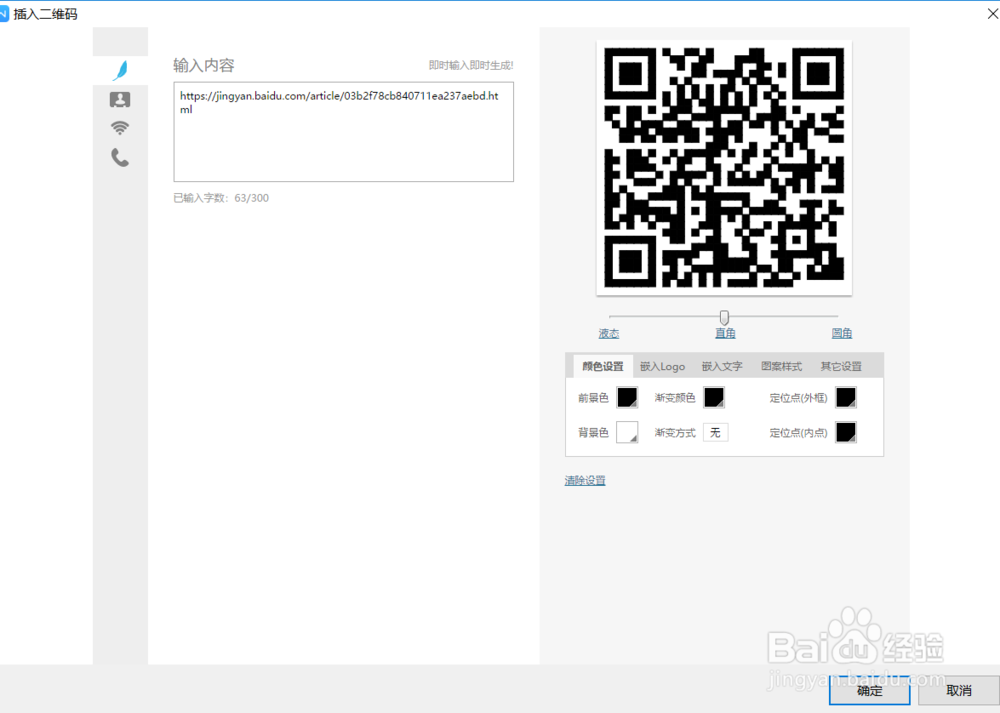Select the 直角 right-angle style link
The height and width of the screenshot is (713, 1000).
[724, 334]
